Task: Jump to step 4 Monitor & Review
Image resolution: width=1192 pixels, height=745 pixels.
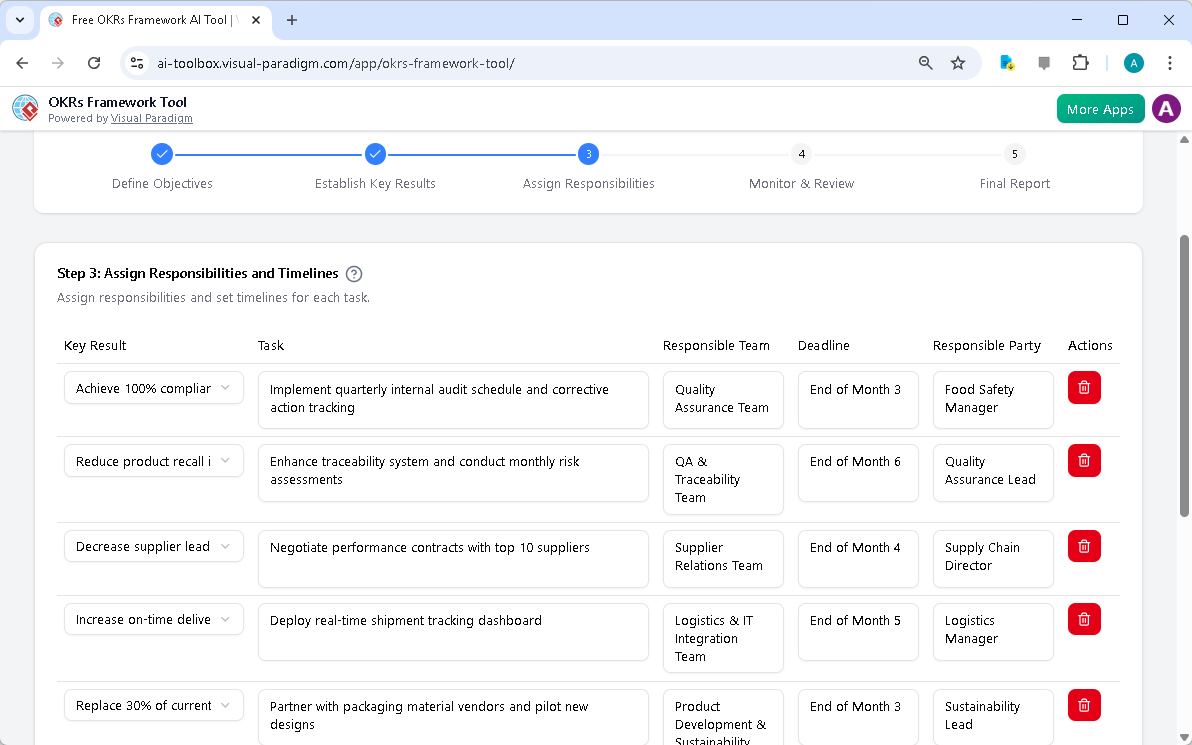Action: tap(801, 154)
